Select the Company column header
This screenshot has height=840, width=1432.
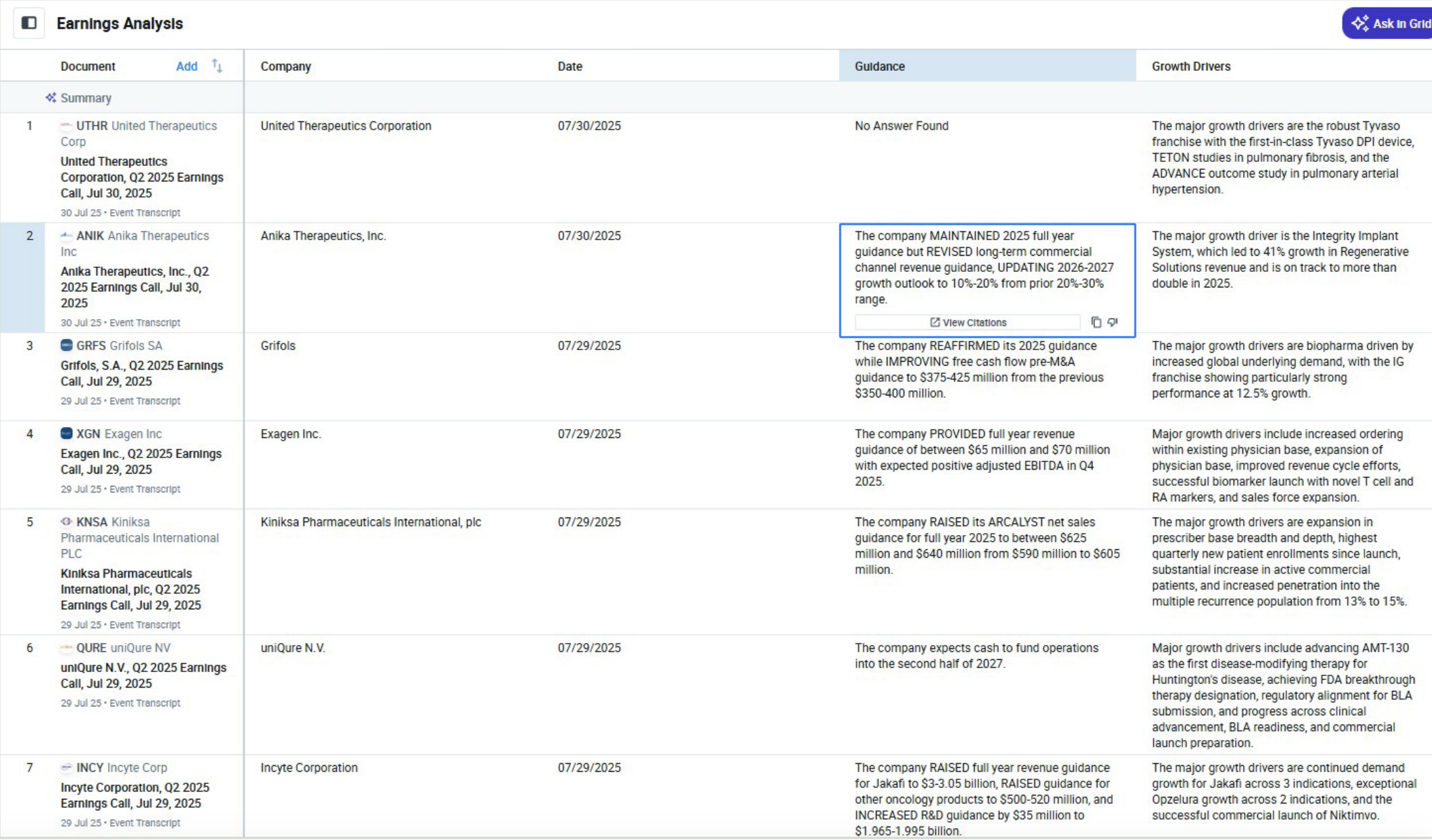coord(285,66)
